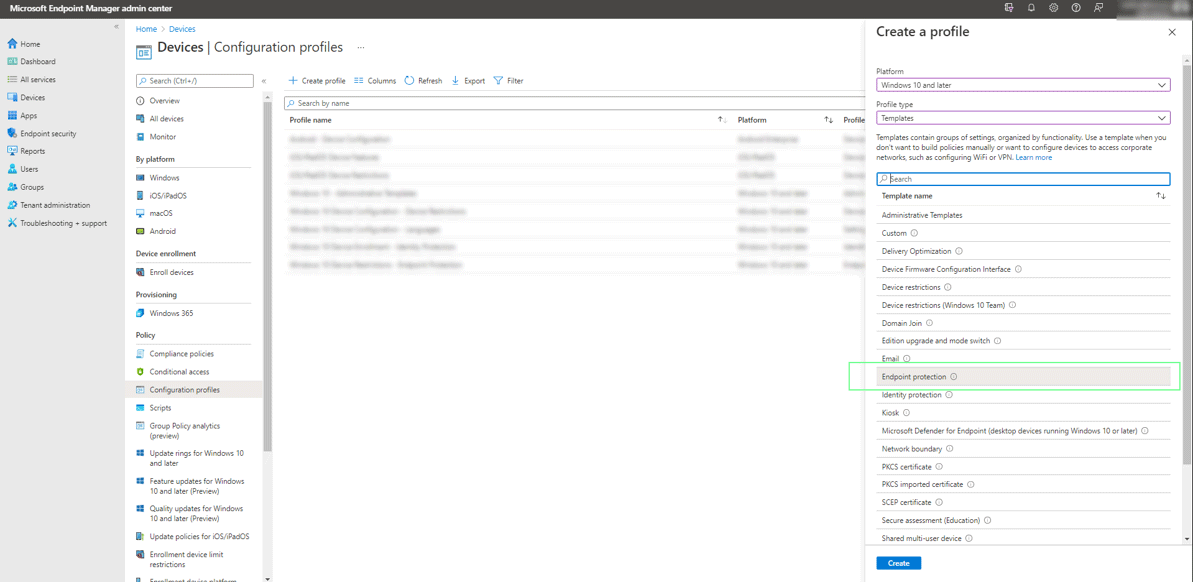The width and height of the screenshot is (1194, 582).
Task: Open the settings gear icon
Action: pos(1053,8)
